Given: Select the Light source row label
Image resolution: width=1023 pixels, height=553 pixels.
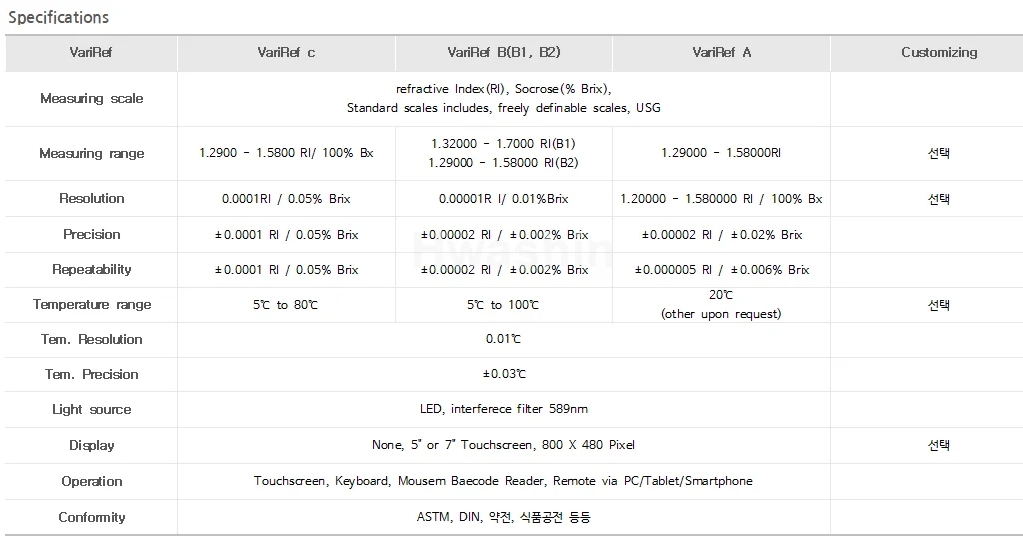Looking at the screenshot, I should coord(91,410).
